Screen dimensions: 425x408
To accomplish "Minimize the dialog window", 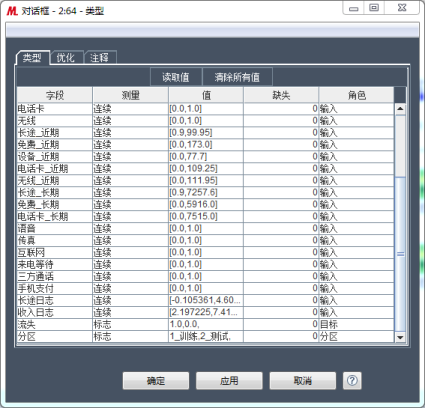I will (354, 8).
